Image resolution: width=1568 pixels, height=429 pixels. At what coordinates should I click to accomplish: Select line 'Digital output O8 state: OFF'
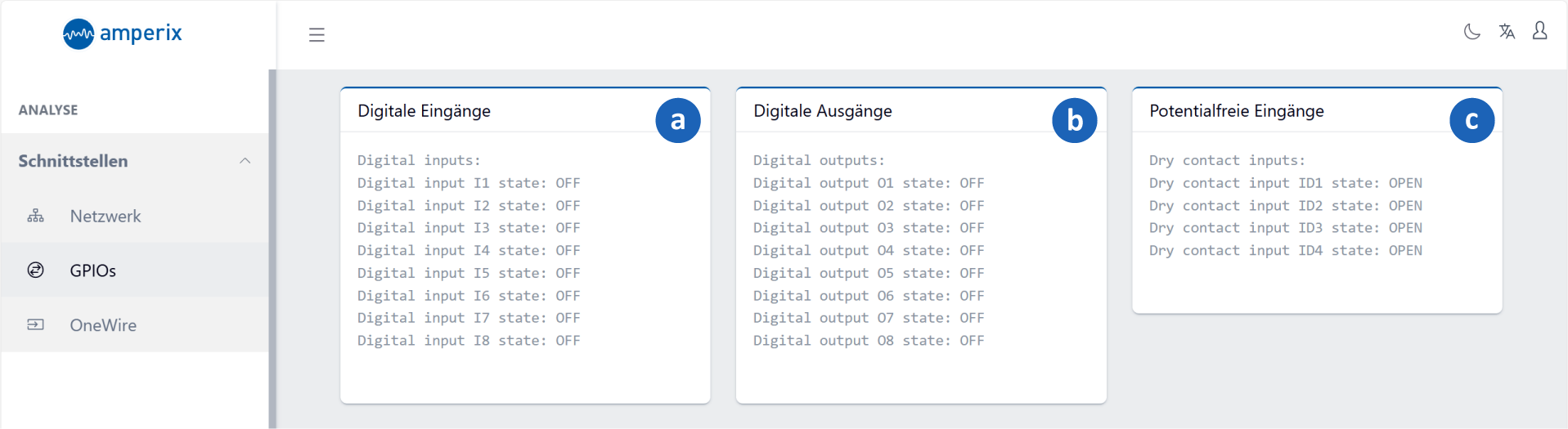pyautogui.click(x=869, y=340)
